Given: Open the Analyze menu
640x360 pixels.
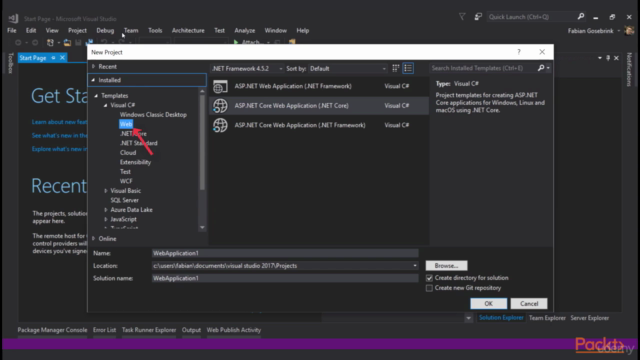Looking at the screenshot, I should [x=244, y=30].
